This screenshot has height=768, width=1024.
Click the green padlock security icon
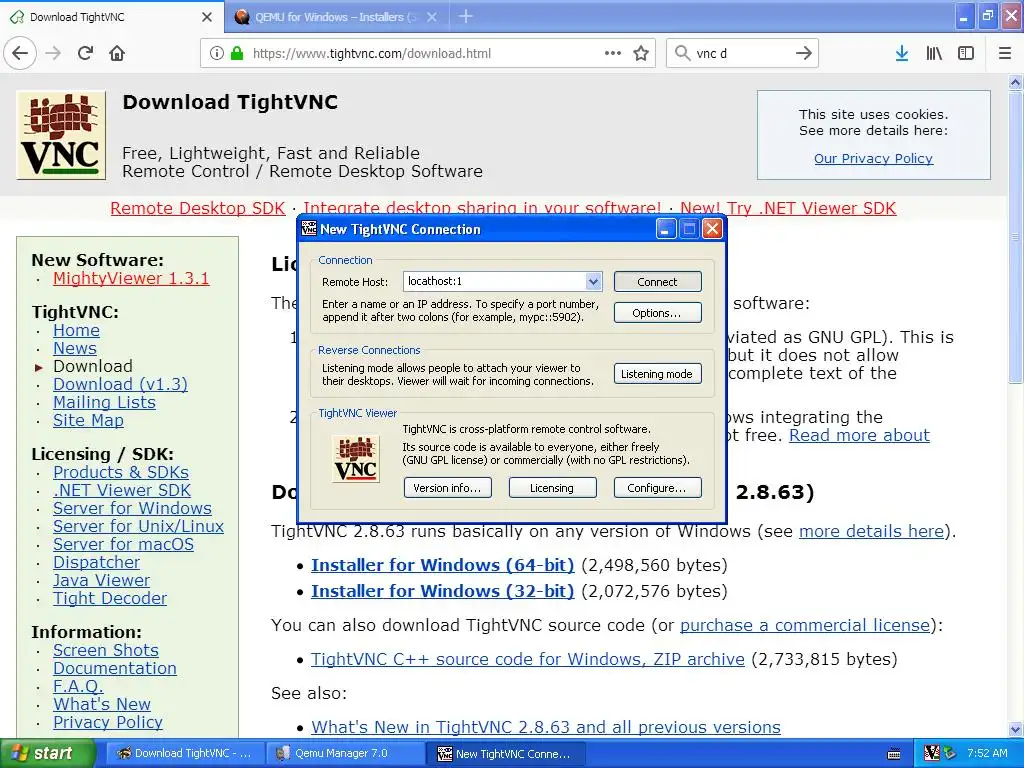pos(237,53)
